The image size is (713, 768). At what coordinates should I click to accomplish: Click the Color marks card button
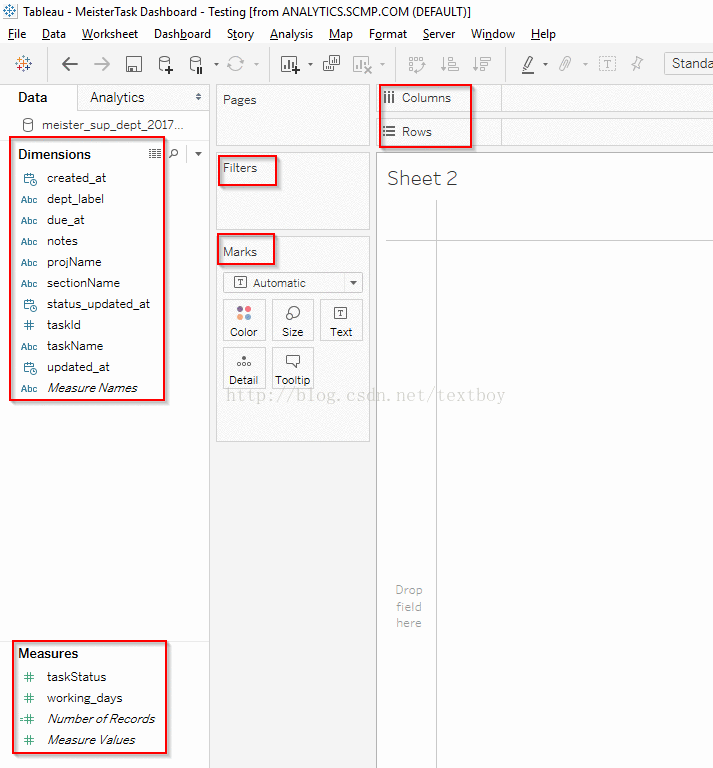pyautogui.click(x=243, y=320)
